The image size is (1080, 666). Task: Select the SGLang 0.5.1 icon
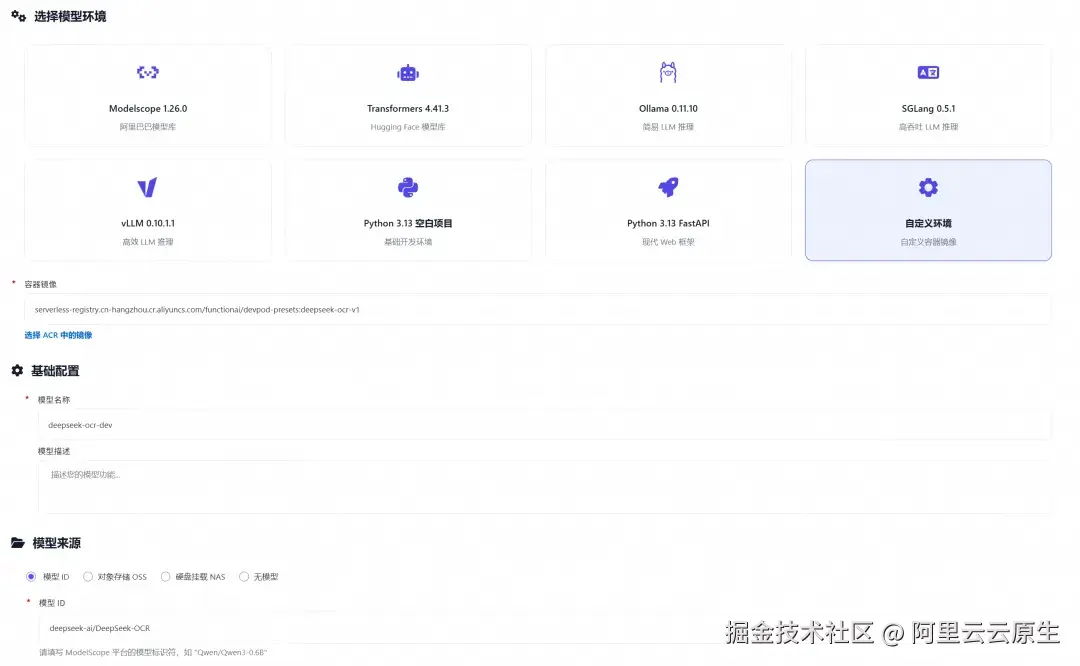tap(928, 72)
